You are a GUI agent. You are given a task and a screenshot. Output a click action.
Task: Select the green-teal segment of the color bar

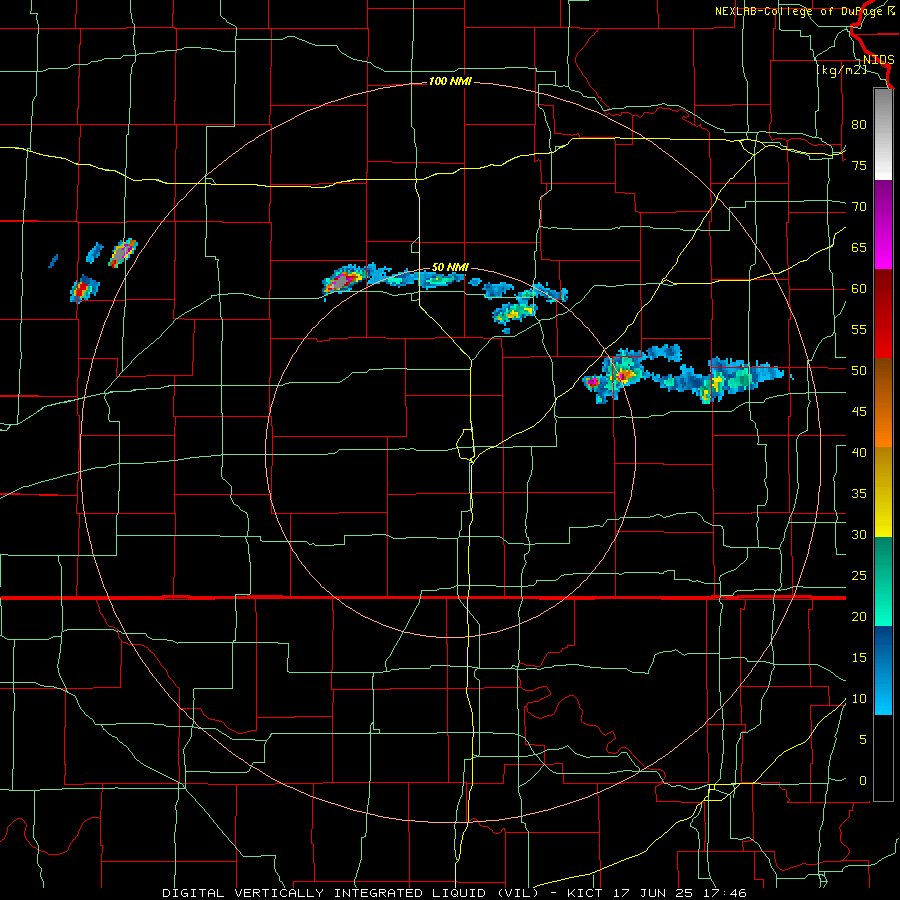click(883, 581)
